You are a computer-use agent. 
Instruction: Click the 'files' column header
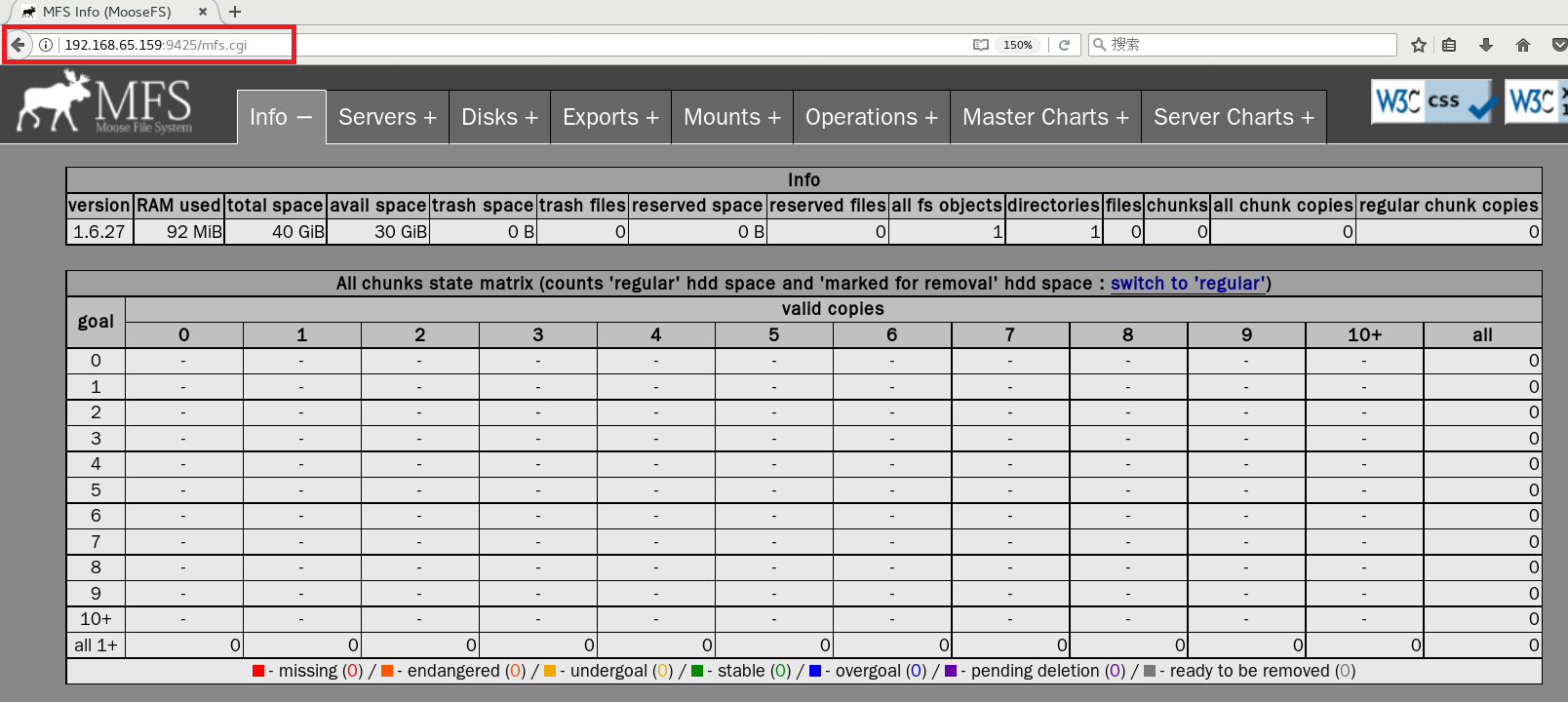click(1123, 206)
